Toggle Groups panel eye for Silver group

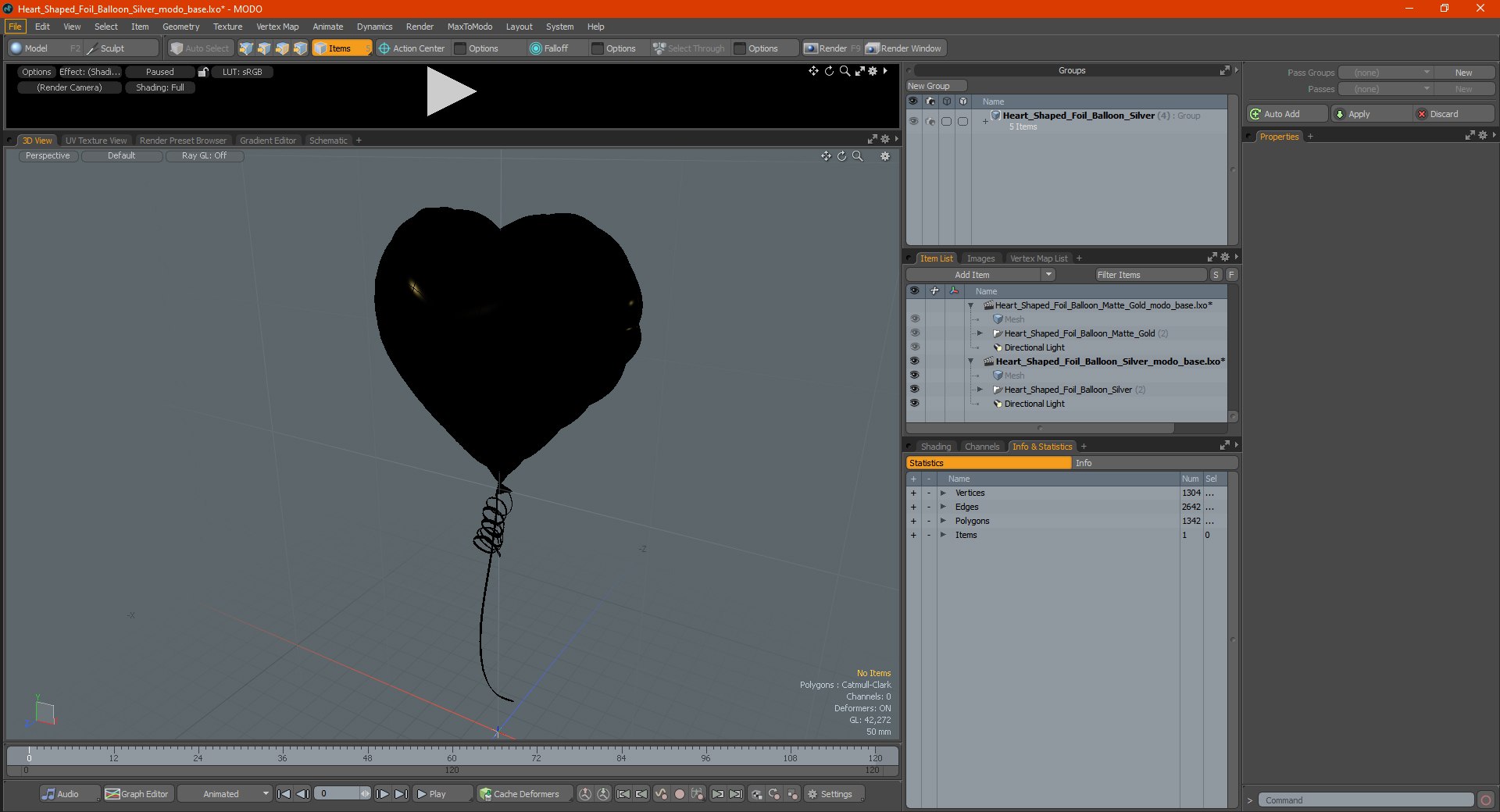click(x=913, y=121)
